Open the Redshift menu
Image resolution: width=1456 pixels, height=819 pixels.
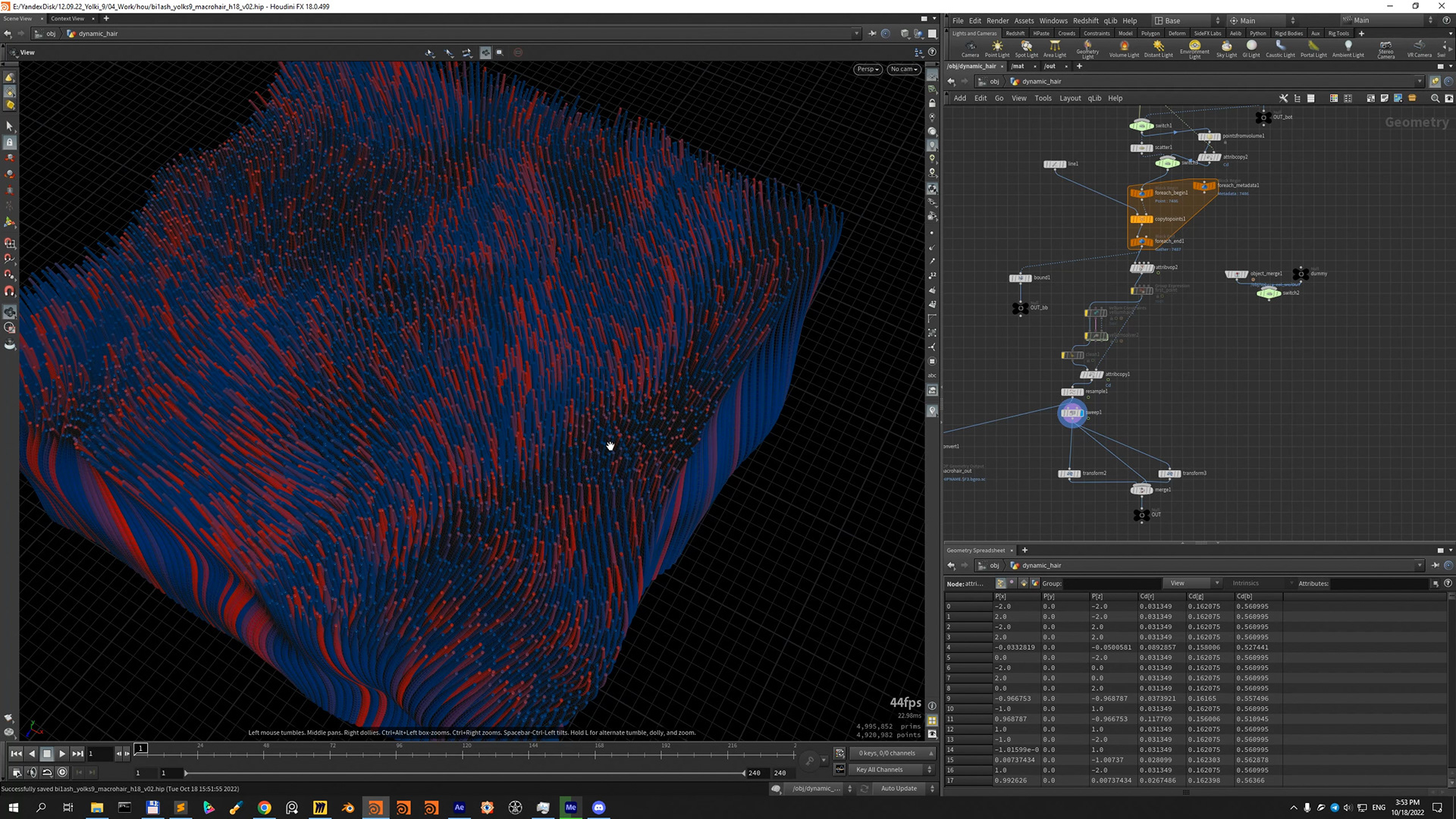click(1085, 20)
